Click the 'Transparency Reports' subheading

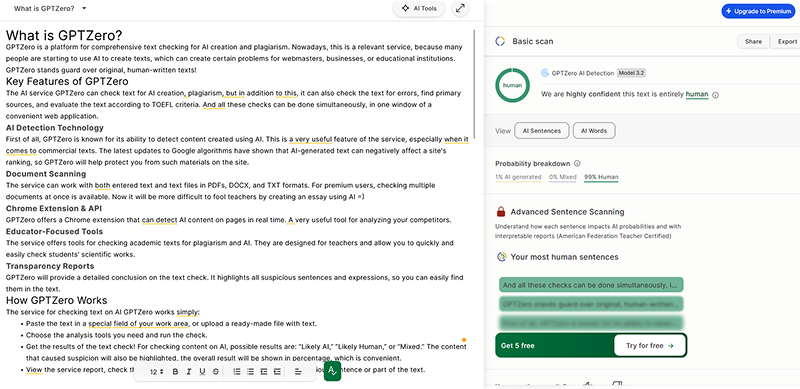pyautogui.click(x=50, y=266)
